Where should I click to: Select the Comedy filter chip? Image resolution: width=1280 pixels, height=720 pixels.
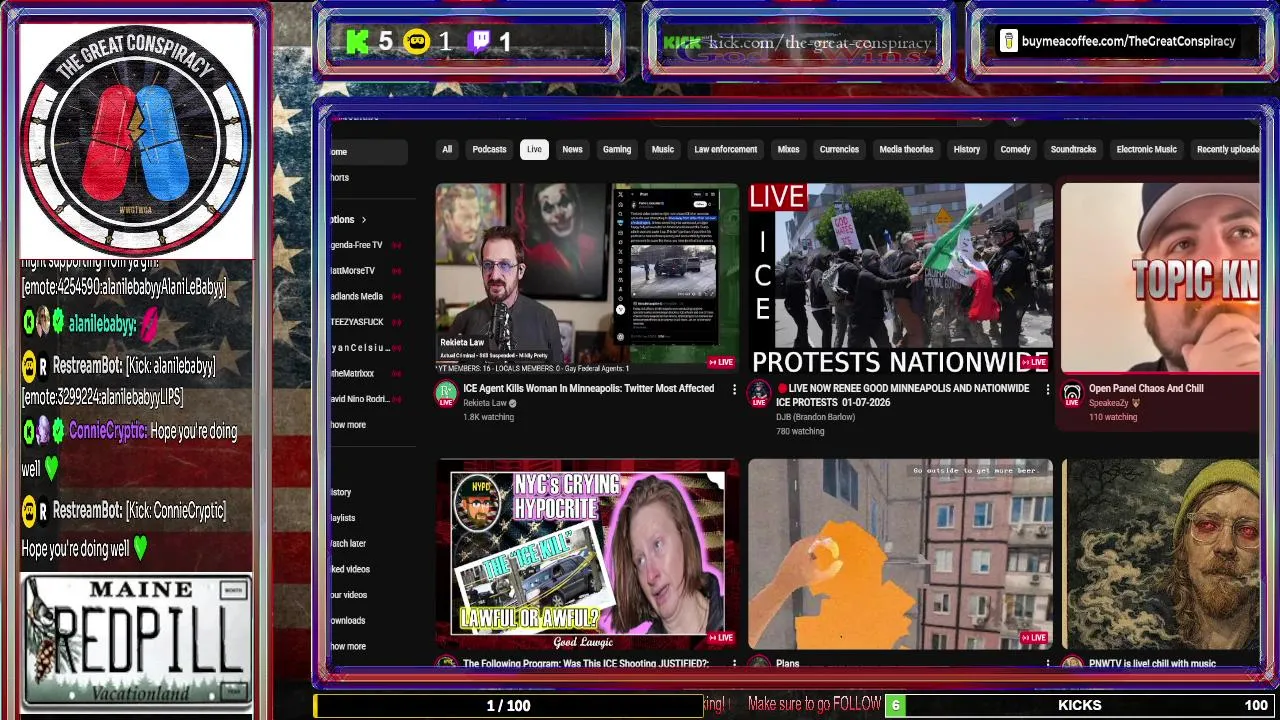click(1015, 149)
